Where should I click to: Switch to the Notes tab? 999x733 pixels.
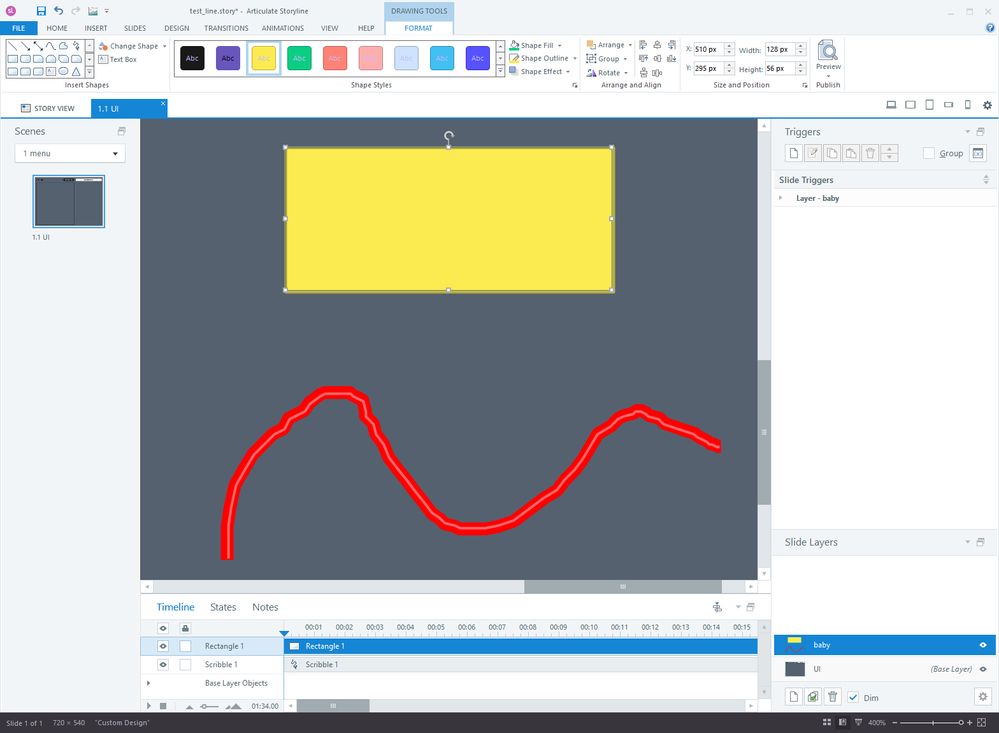[265, 607]
